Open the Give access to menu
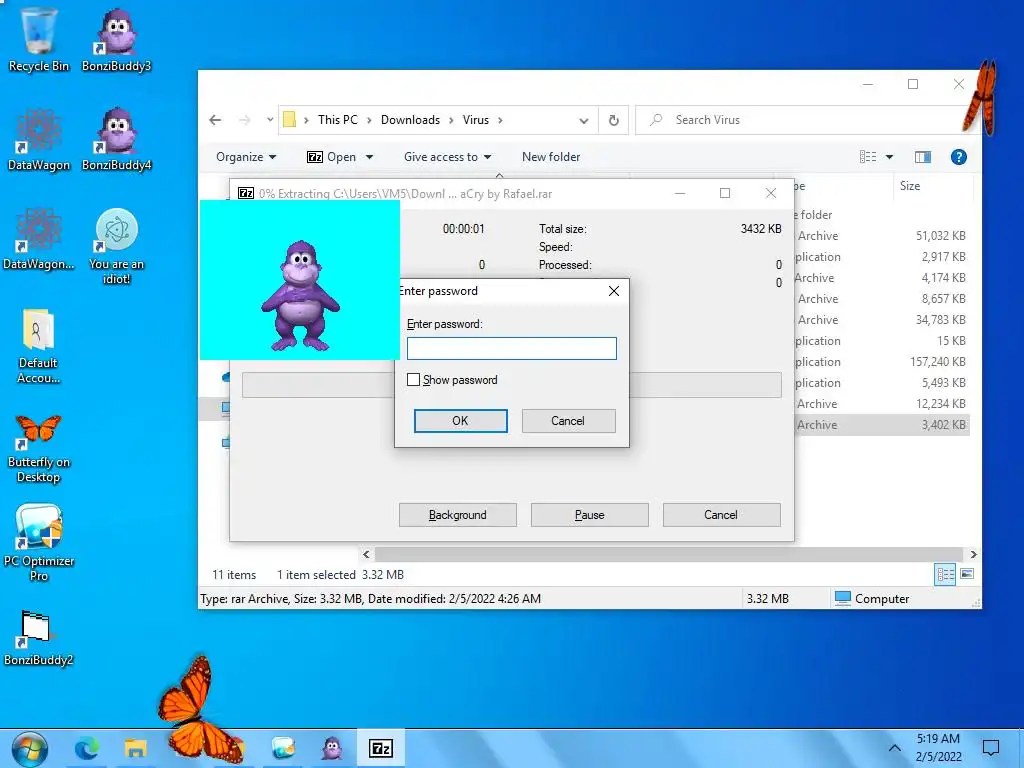Image resolution: width=1024 pixels, height=768 pixels. [x=447, y=157]
